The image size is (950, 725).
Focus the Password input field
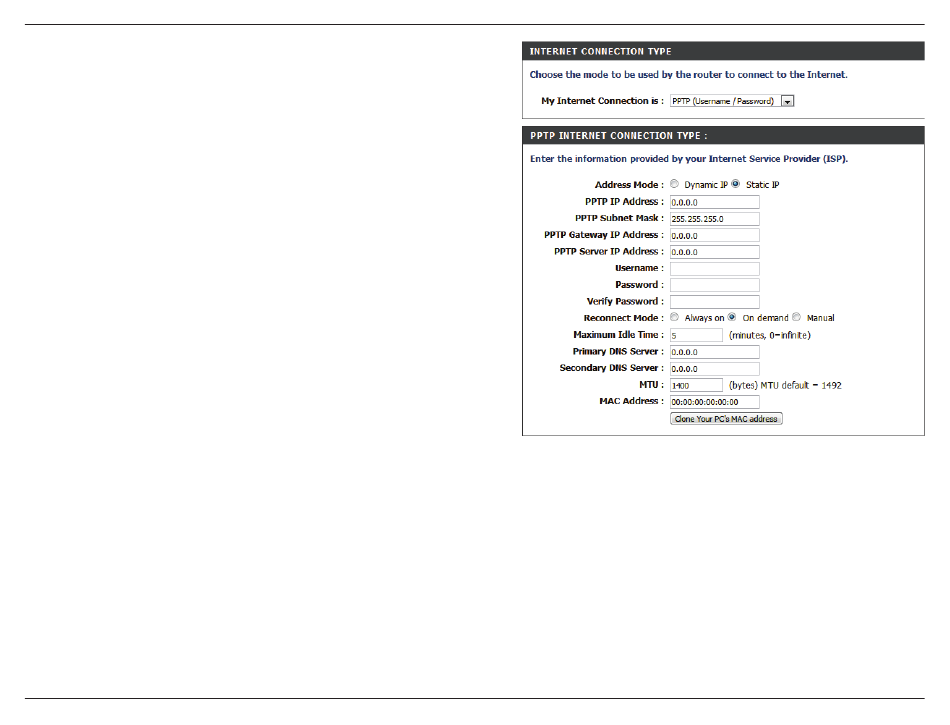point(714,285)
